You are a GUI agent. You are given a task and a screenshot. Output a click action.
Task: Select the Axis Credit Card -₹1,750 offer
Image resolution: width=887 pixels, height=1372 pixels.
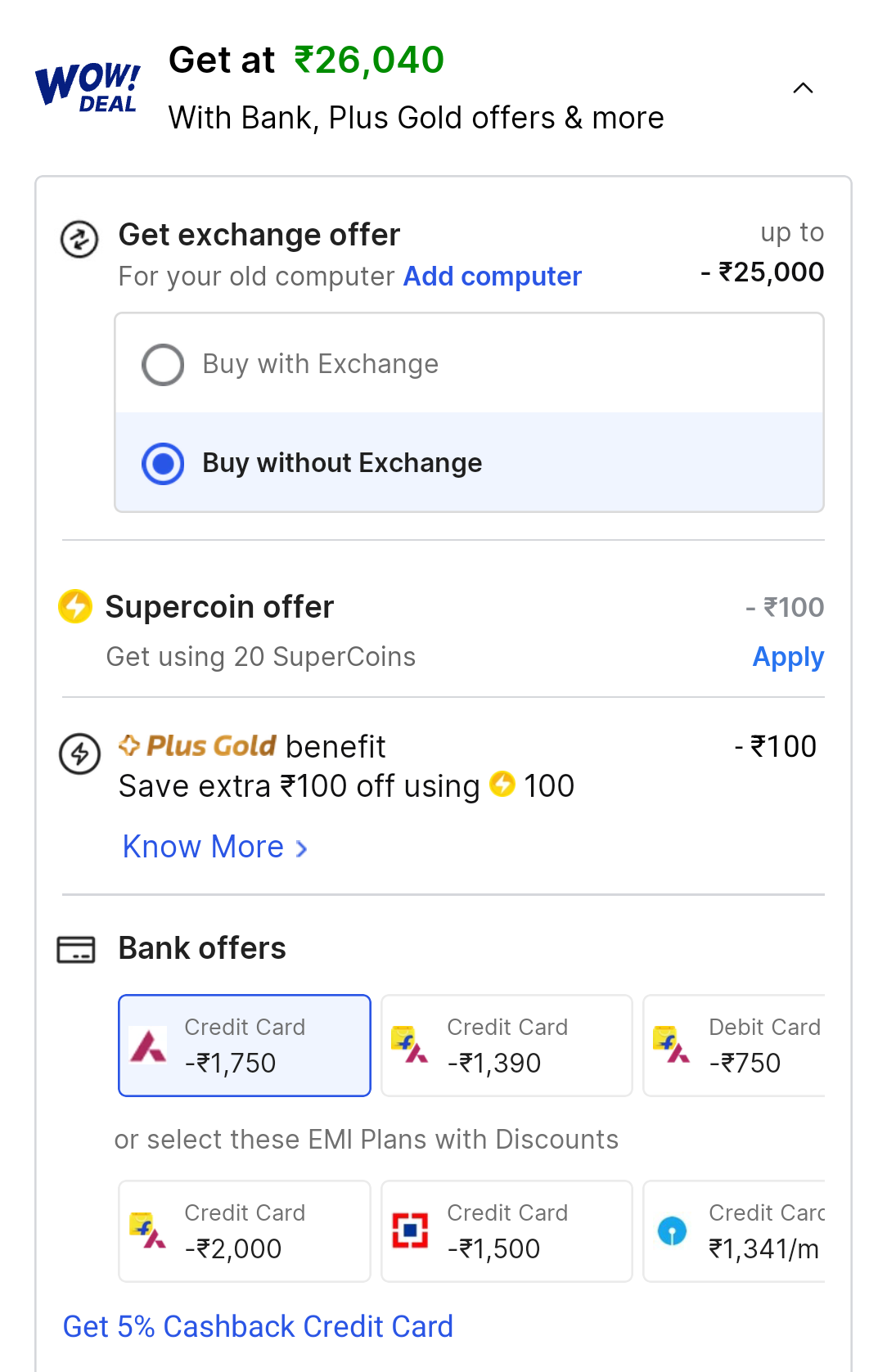pyautogui.click(x=245, y=1046)
